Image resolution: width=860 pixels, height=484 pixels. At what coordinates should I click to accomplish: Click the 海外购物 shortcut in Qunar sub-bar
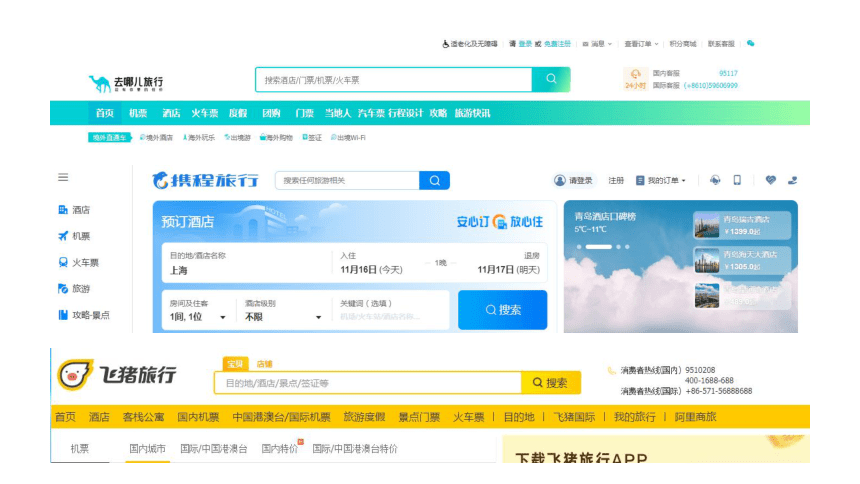pyautogui.click(x=276, y=138)
